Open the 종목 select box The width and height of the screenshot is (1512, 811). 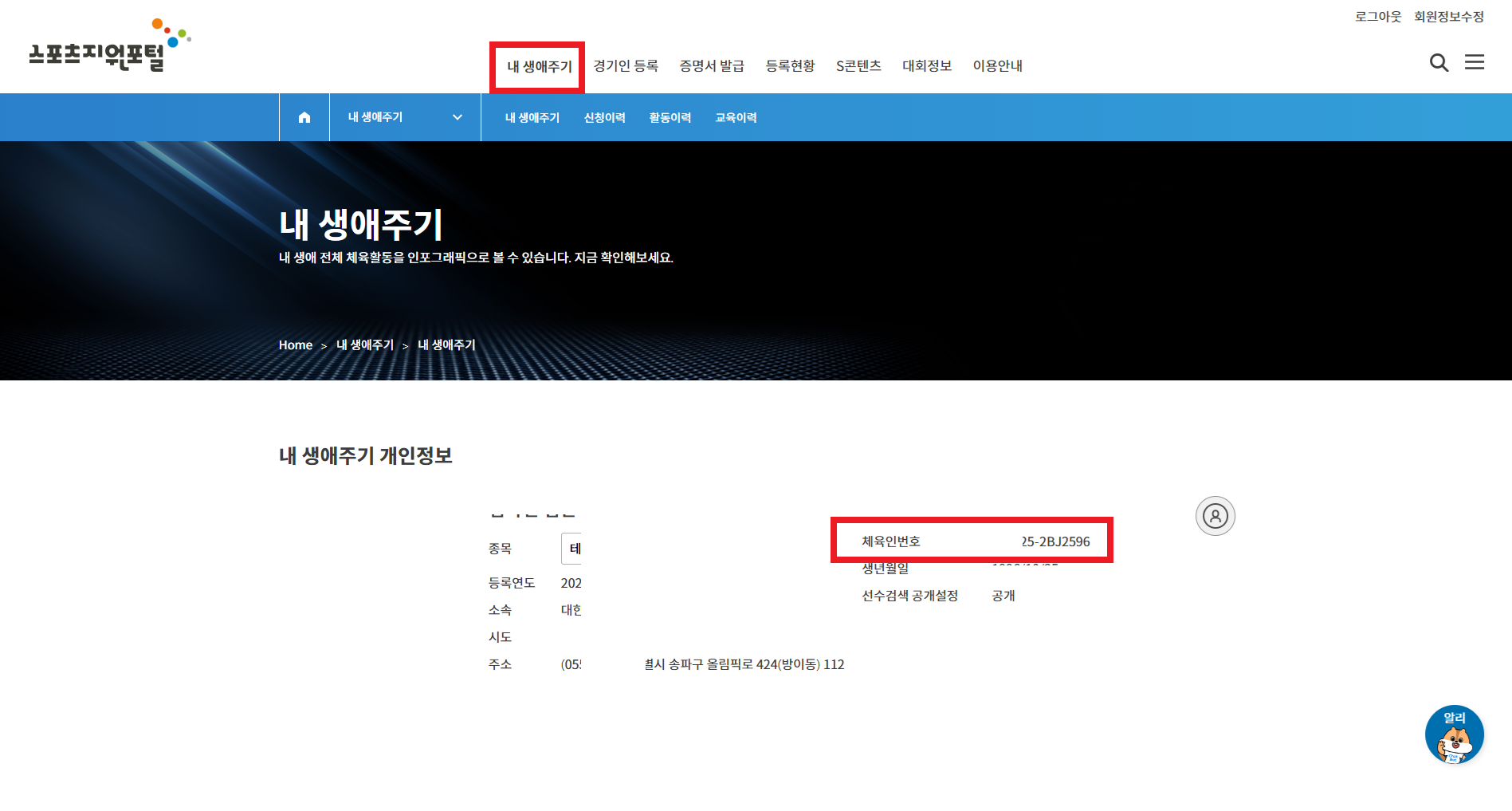coord(571,549)
